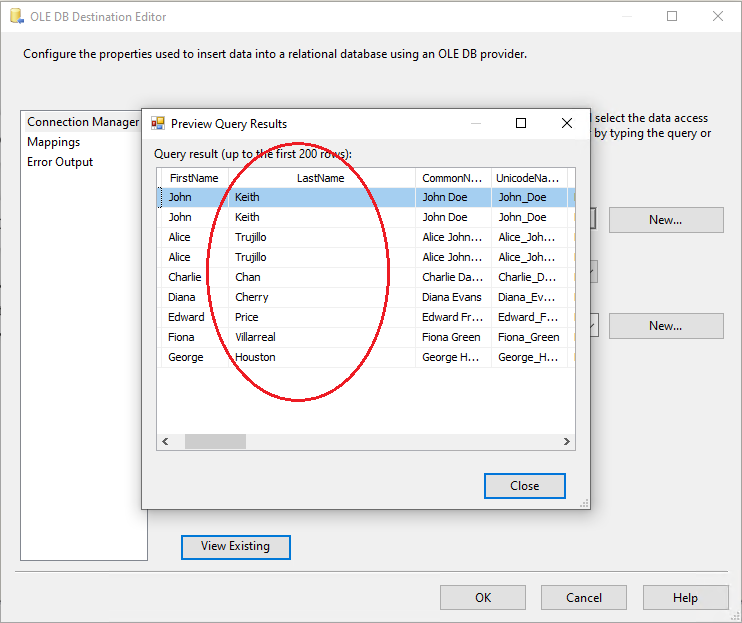Click the upper New... button
The width and height of the screenshot is (742, 623).
coord(665,220)
